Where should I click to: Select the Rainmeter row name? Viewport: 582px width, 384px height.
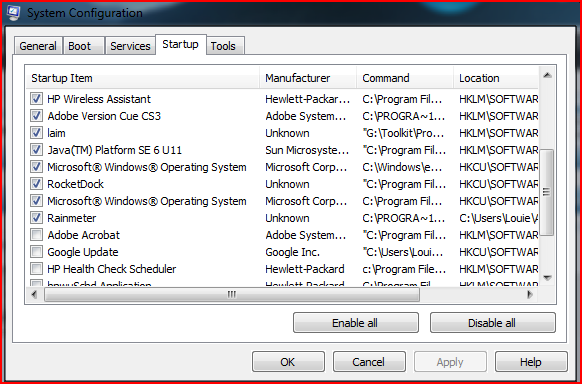pyautogui.click(x=72, y=218)
